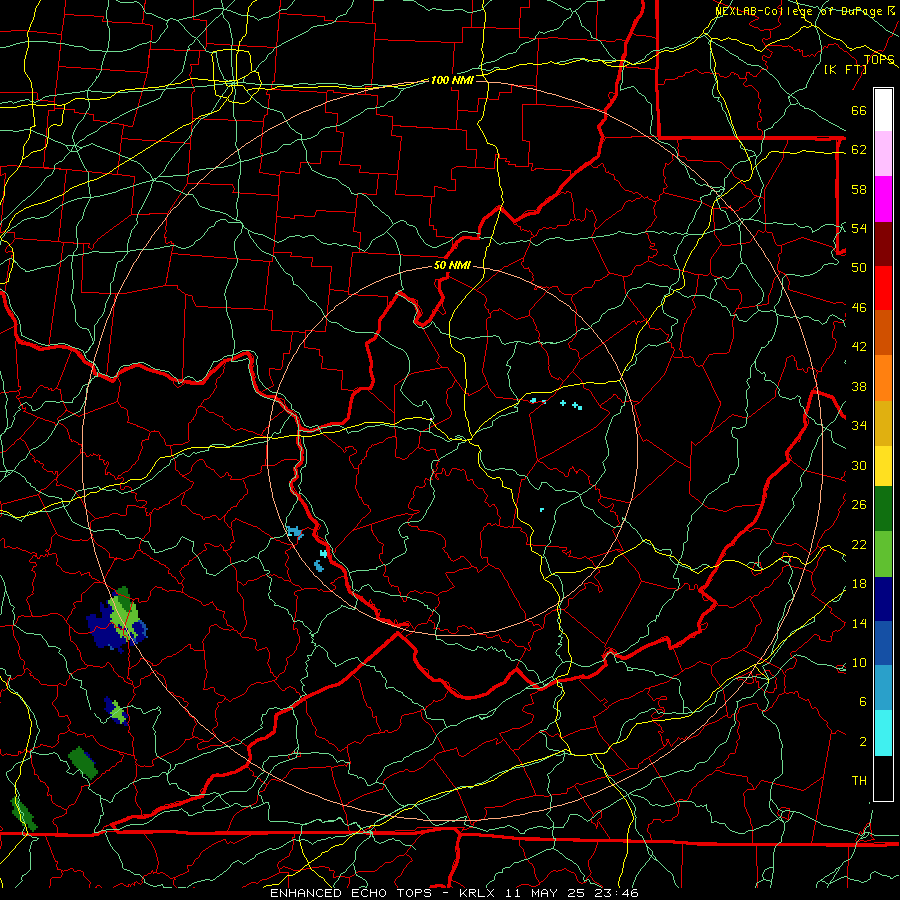
Task: Click the '54' legend value
Action: (x=859, y=228)
